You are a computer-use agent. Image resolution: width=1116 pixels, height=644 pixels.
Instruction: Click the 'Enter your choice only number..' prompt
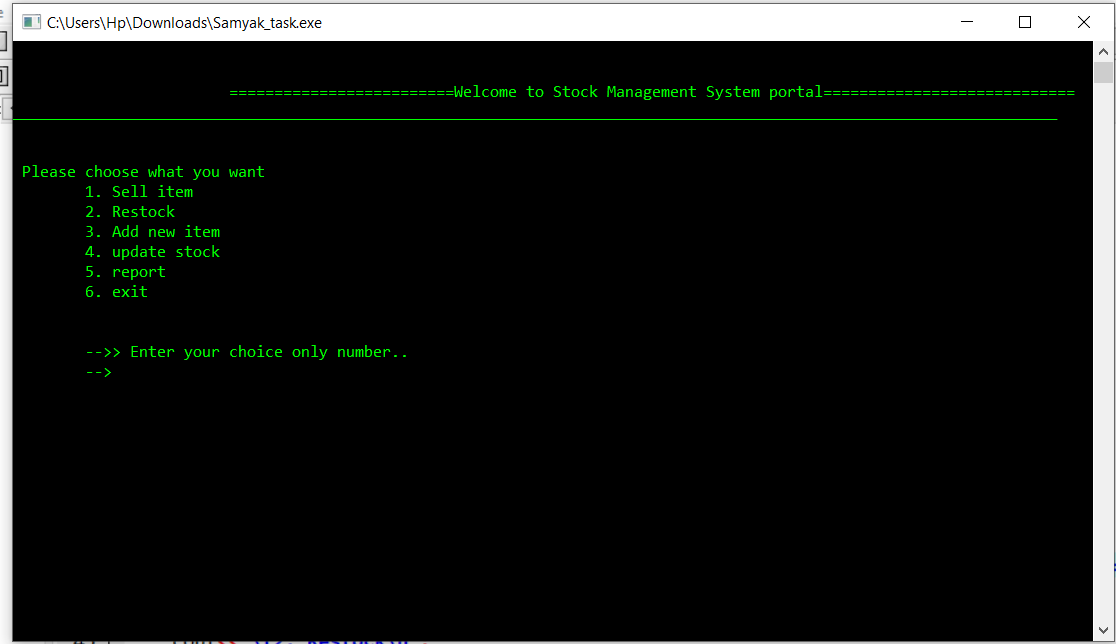(269, 352)
